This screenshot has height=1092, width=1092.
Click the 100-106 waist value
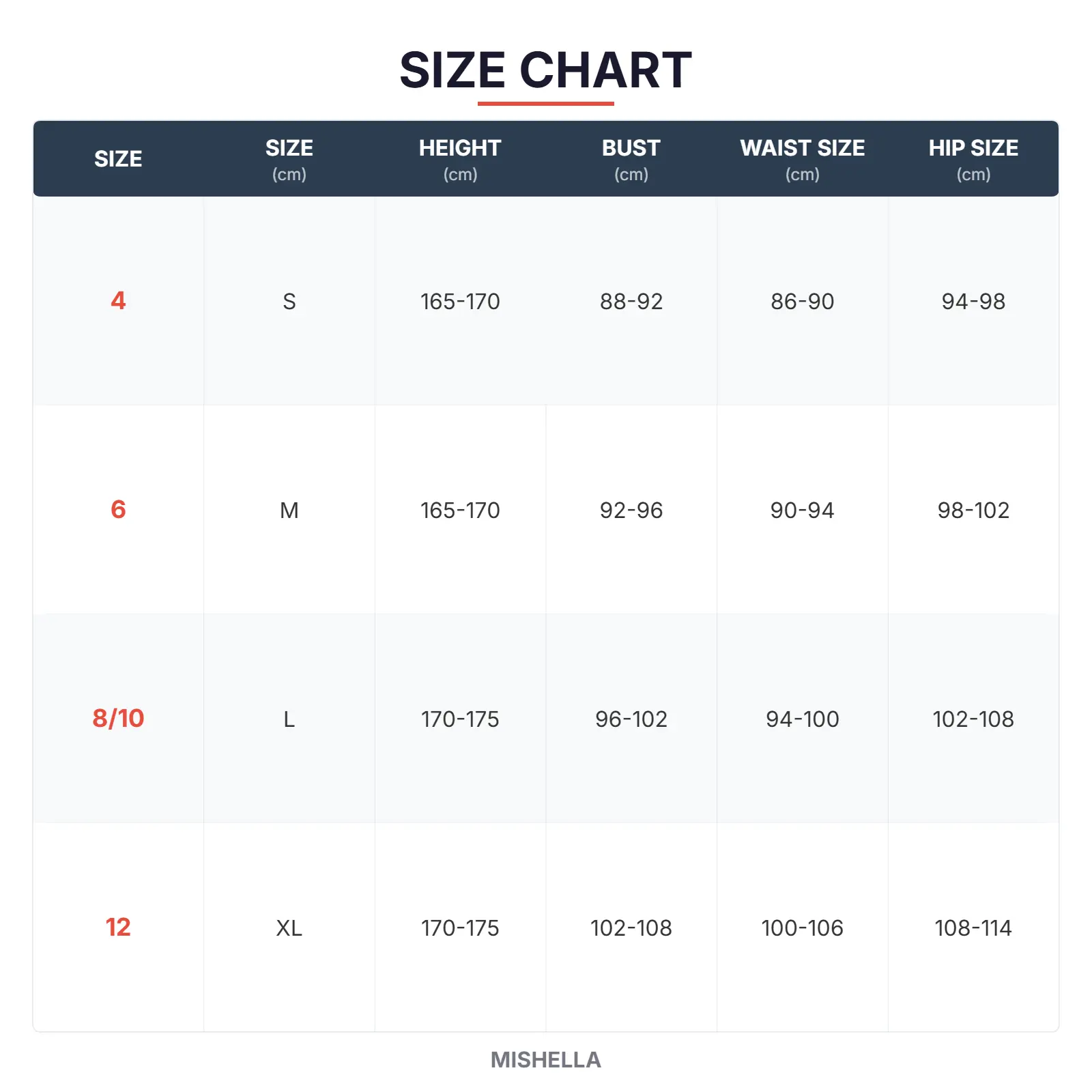click(802, 928)
